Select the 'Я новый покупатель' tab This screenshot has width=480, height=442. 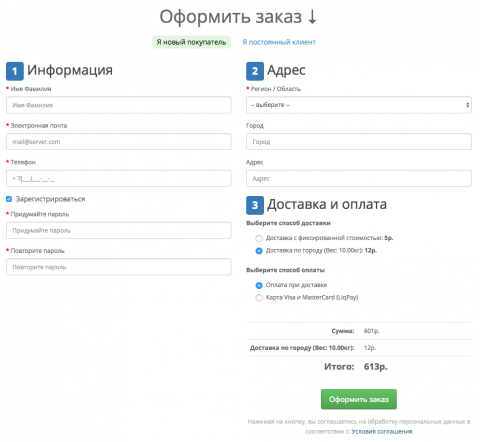point(191,42)
